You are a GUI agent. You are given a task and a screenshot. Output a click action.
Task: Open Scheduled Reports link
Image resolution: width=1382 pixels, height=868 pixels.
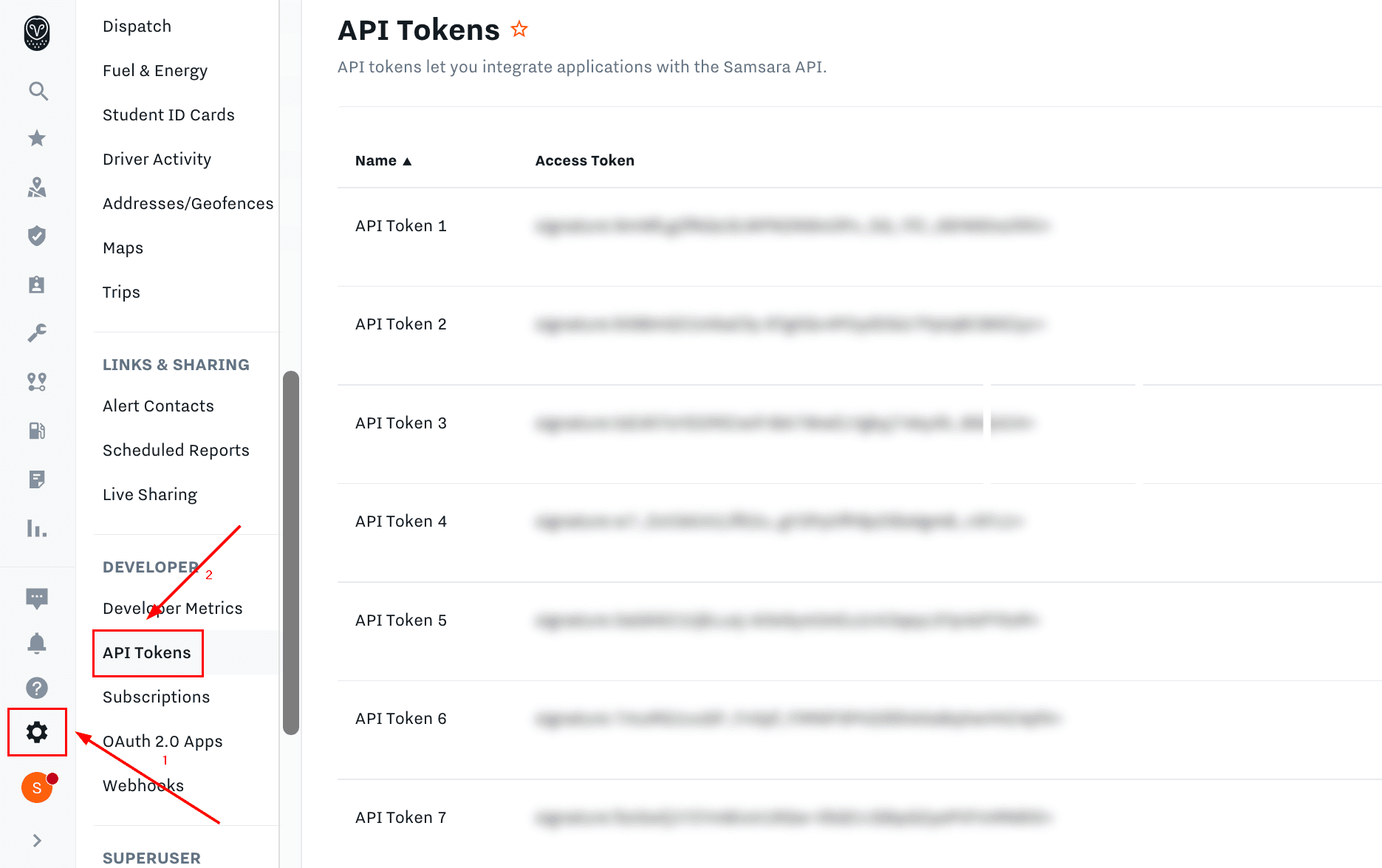tap(176, 450)
